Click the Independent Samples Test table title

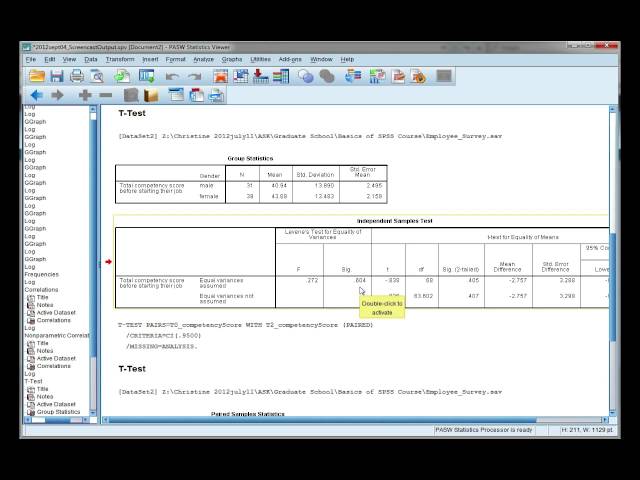[x=395, y=221]
